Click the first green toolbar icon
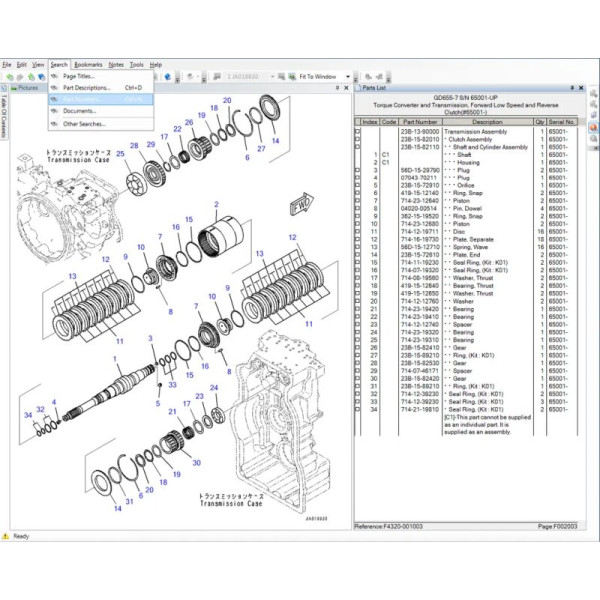The height and width of the screenshot is (600, 600). pyautogui.click(x=8, y=77)
